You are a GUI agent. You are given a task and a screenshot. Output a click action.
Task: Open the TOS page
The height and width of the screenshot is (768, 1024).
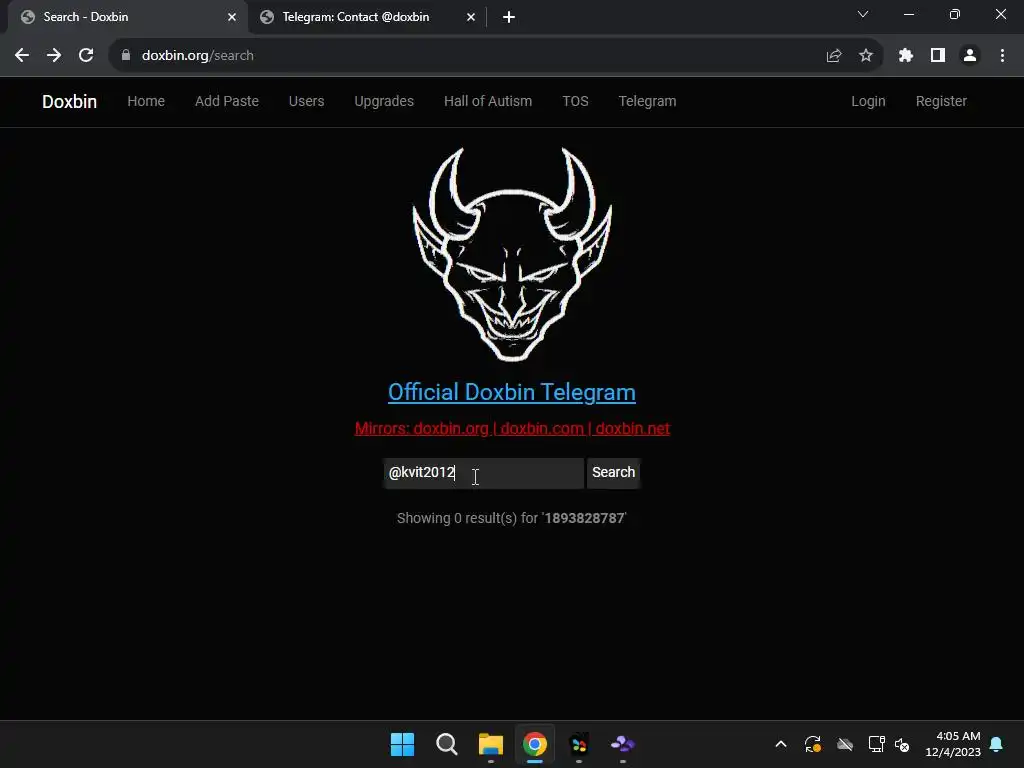575,101
